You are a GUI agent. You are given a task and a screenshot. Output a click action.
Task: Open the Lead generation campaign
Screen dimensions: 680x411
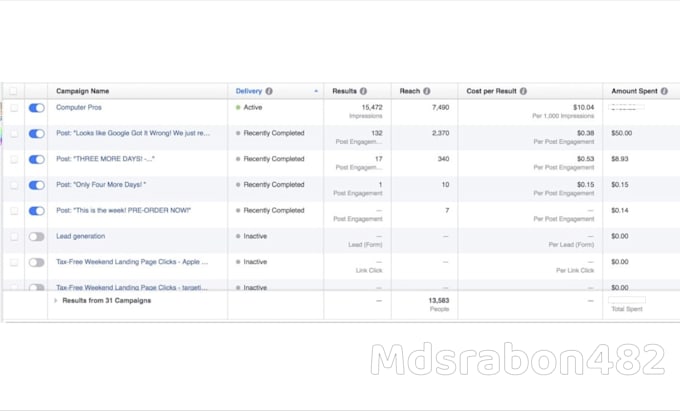pyautogui.click(x=81, y=236)
